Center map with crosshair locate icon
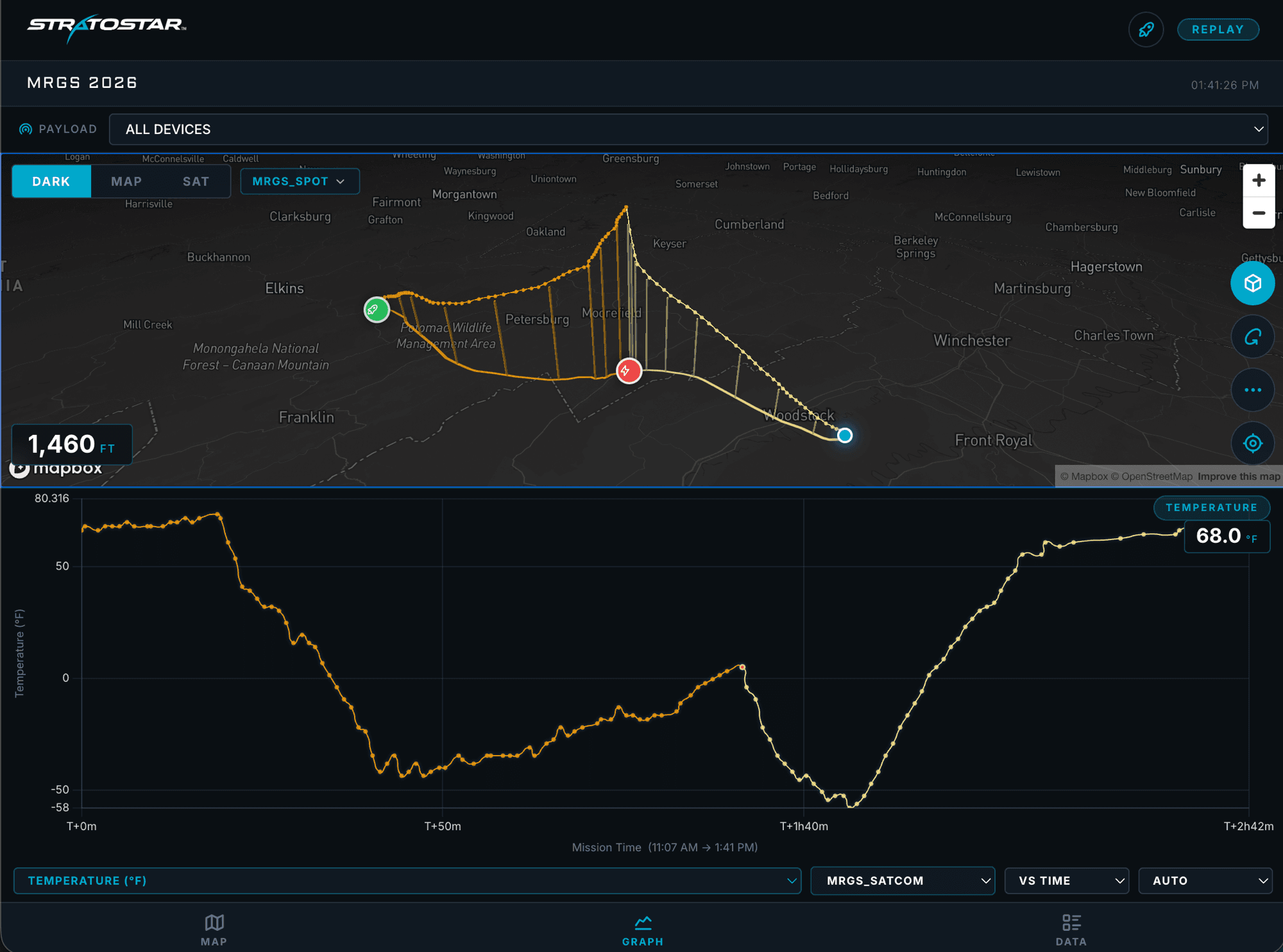The image size is (1283, 952). [x=1252, y=443]
